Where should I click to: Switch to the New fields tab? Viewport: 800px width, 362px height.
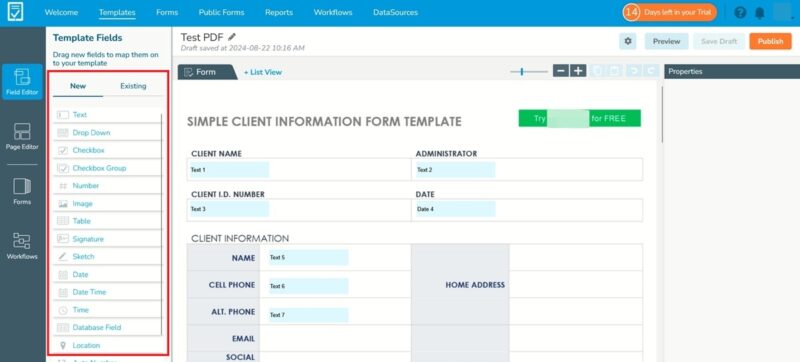click(78, 86)
